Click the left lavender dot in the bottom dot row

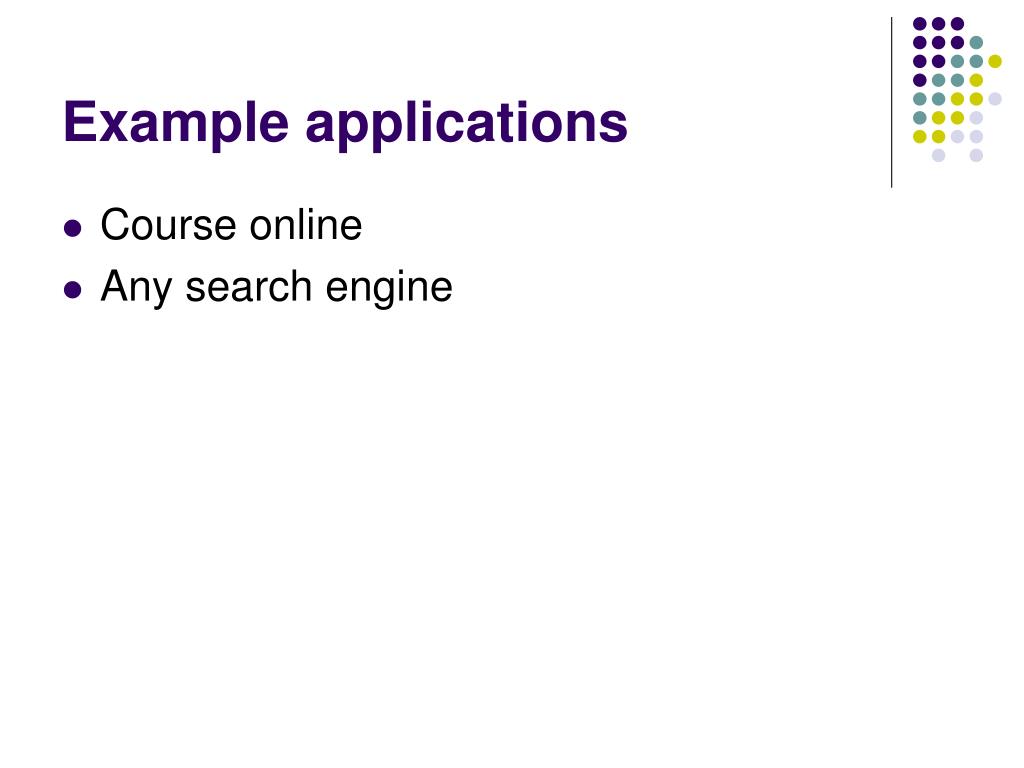938,155
